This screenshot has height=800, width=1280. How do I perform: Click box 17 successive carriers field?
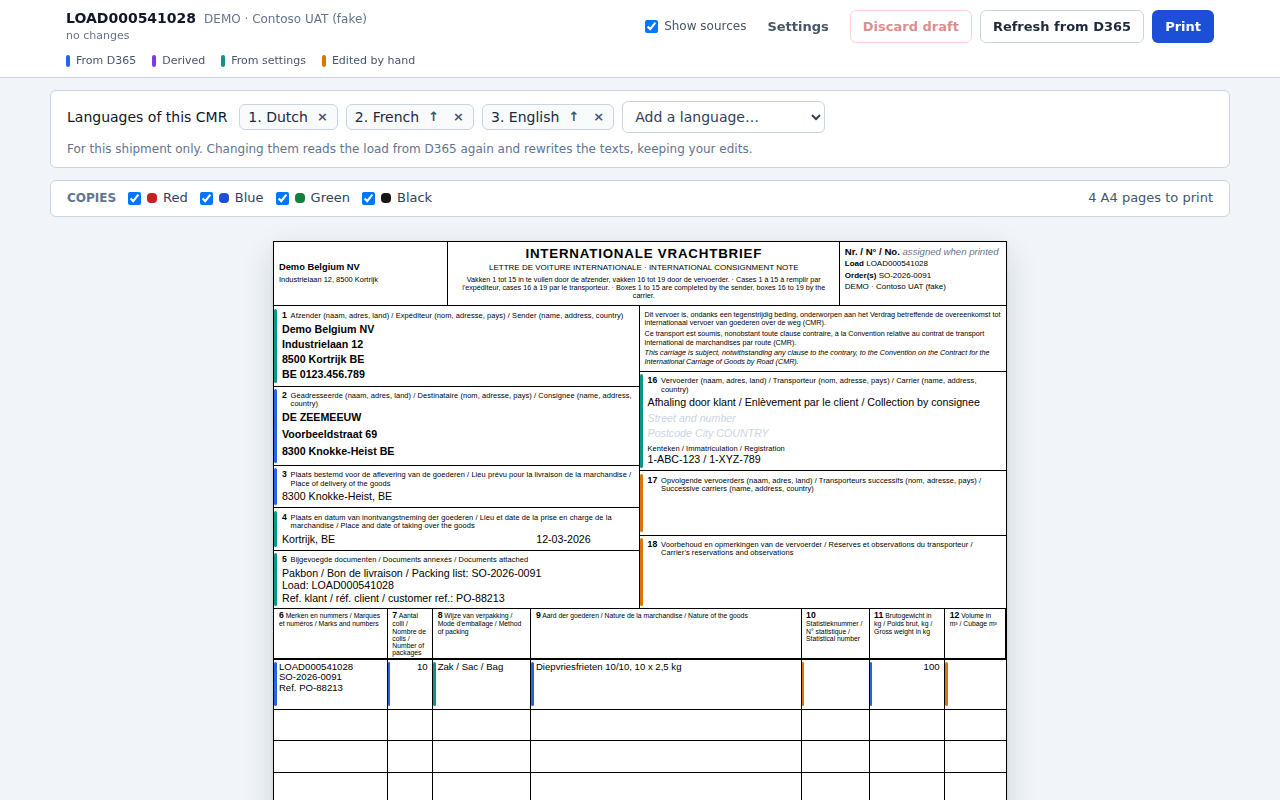tap(823, 503)
